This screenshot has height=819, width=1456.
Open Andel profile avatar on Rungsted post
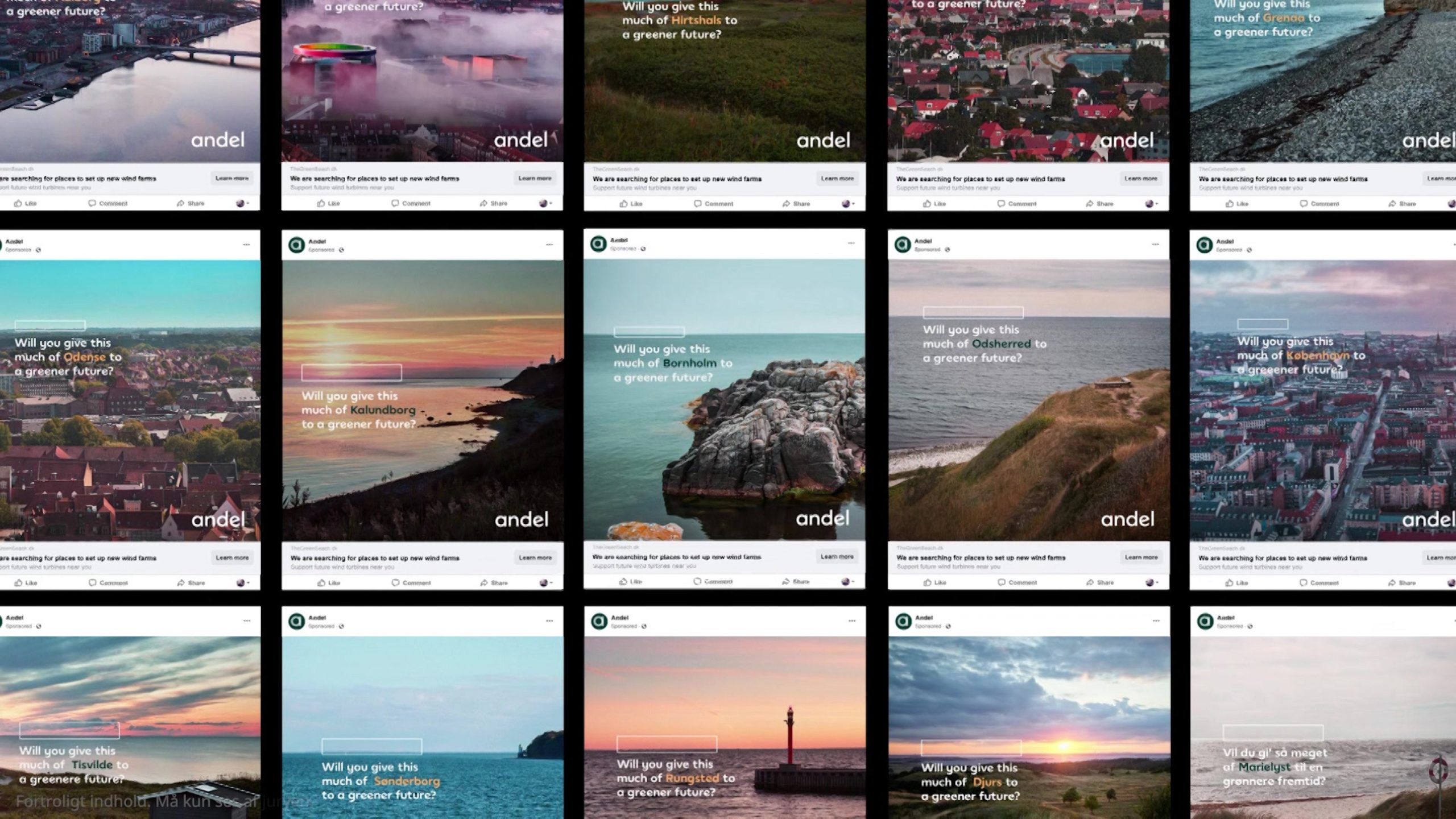pyautogui.click(x=599, y=622)
